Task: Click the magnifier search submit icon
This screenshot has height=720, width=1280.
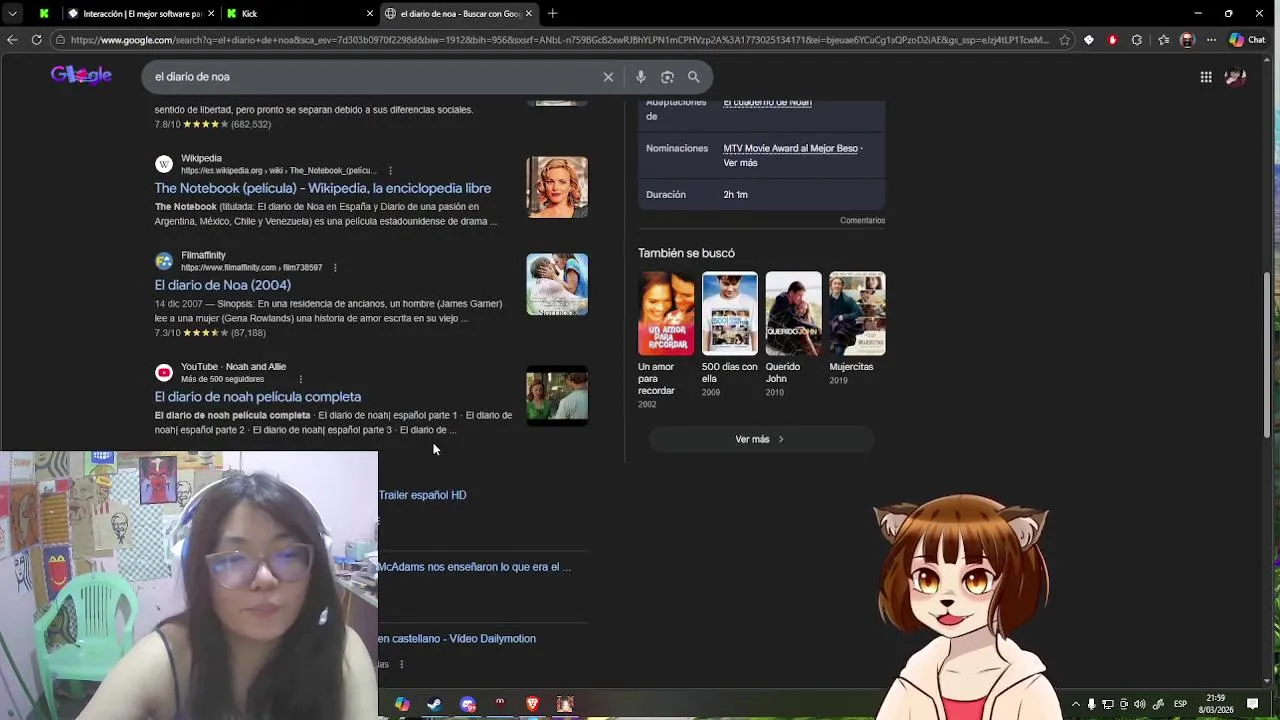Action: point(694,77)
